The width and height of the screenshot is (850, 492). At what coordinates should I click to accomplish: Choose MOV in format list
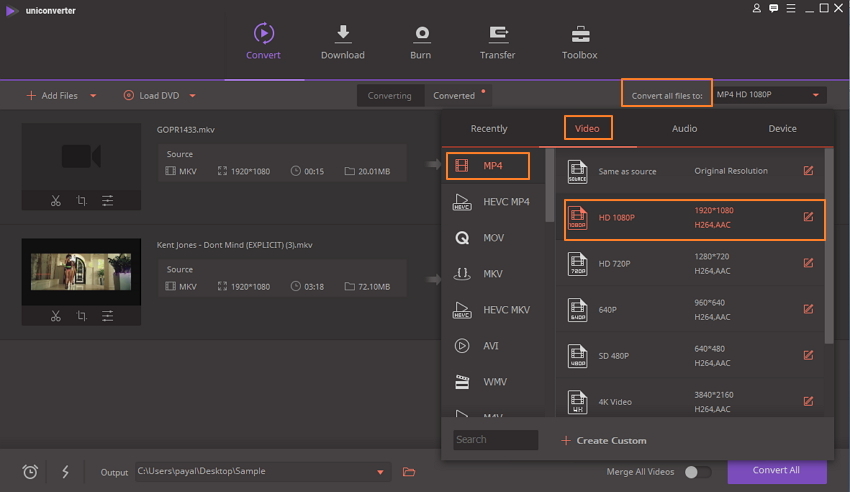(491, 238)
